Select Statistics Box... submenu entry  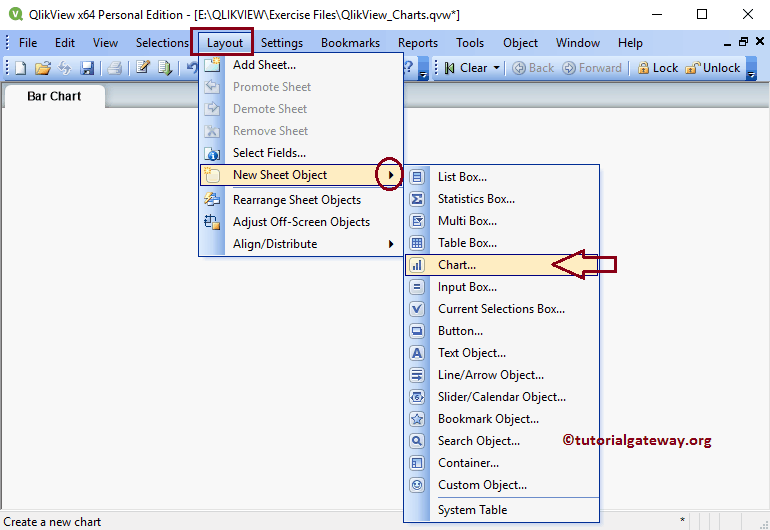[501, 199]
